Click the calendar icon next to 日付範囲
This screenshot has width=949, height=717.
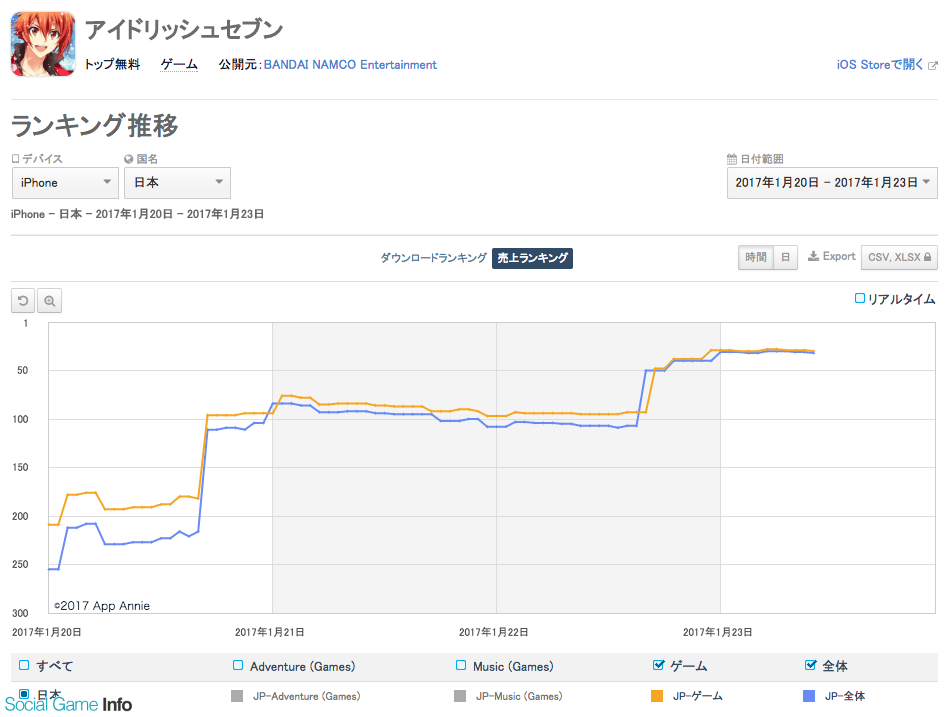pyautogui.click(x=732, y=159)
